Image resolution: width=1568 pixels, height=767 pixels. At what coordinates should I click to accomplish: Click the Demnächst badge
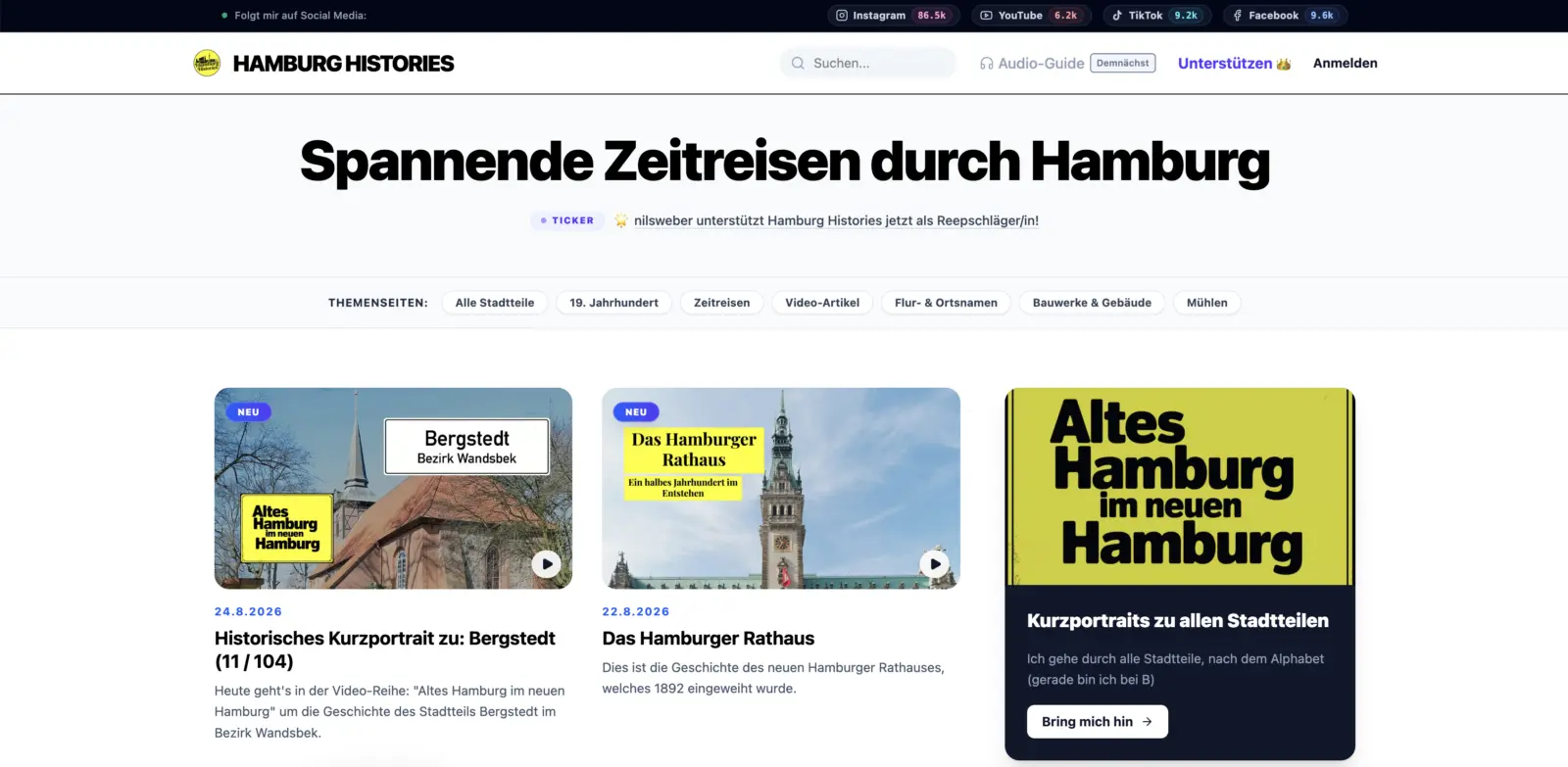[x=1123, y=63]
